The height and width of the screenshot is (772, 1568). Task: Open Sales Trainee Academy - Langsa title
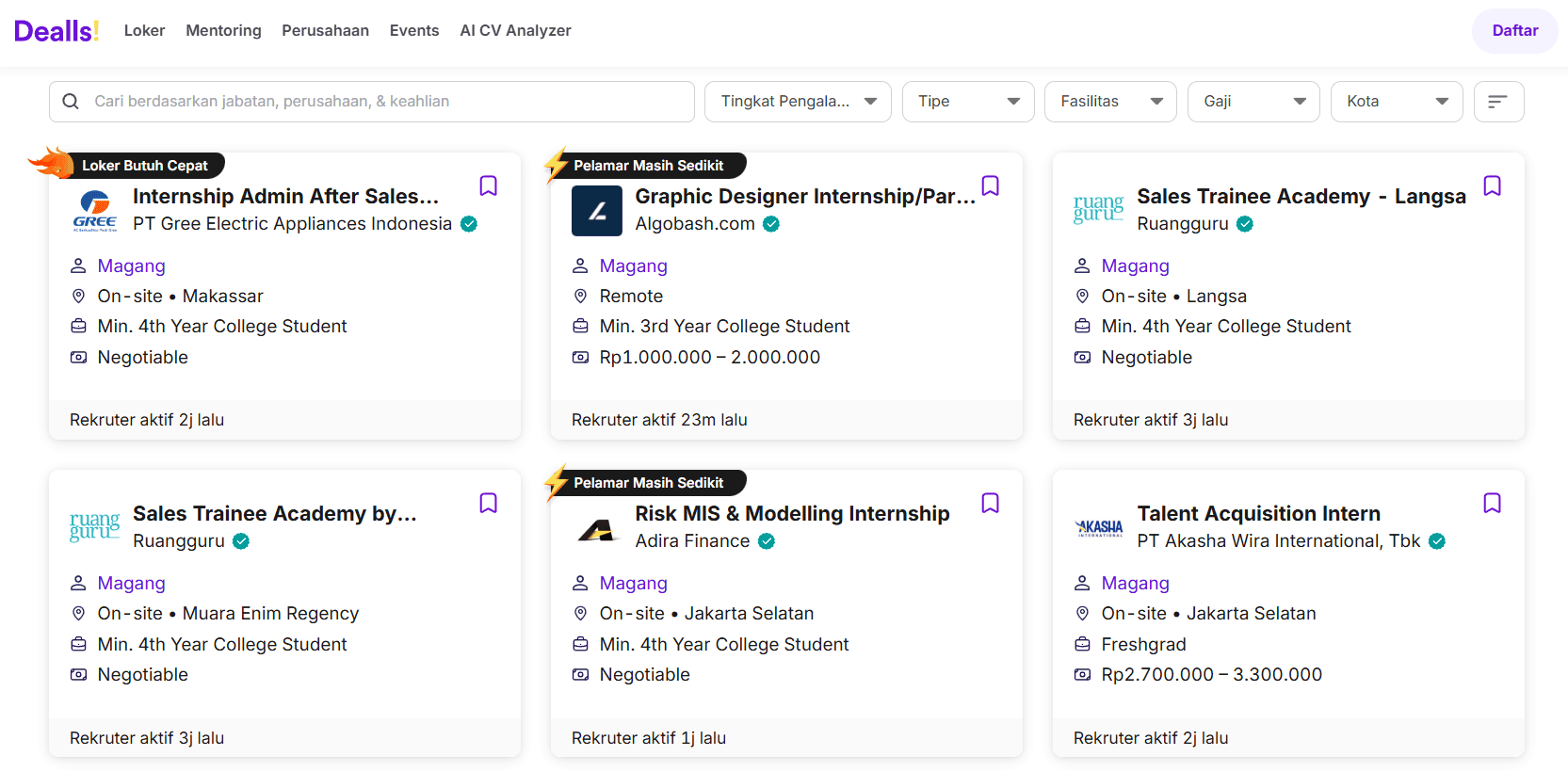click(1301, 196)
